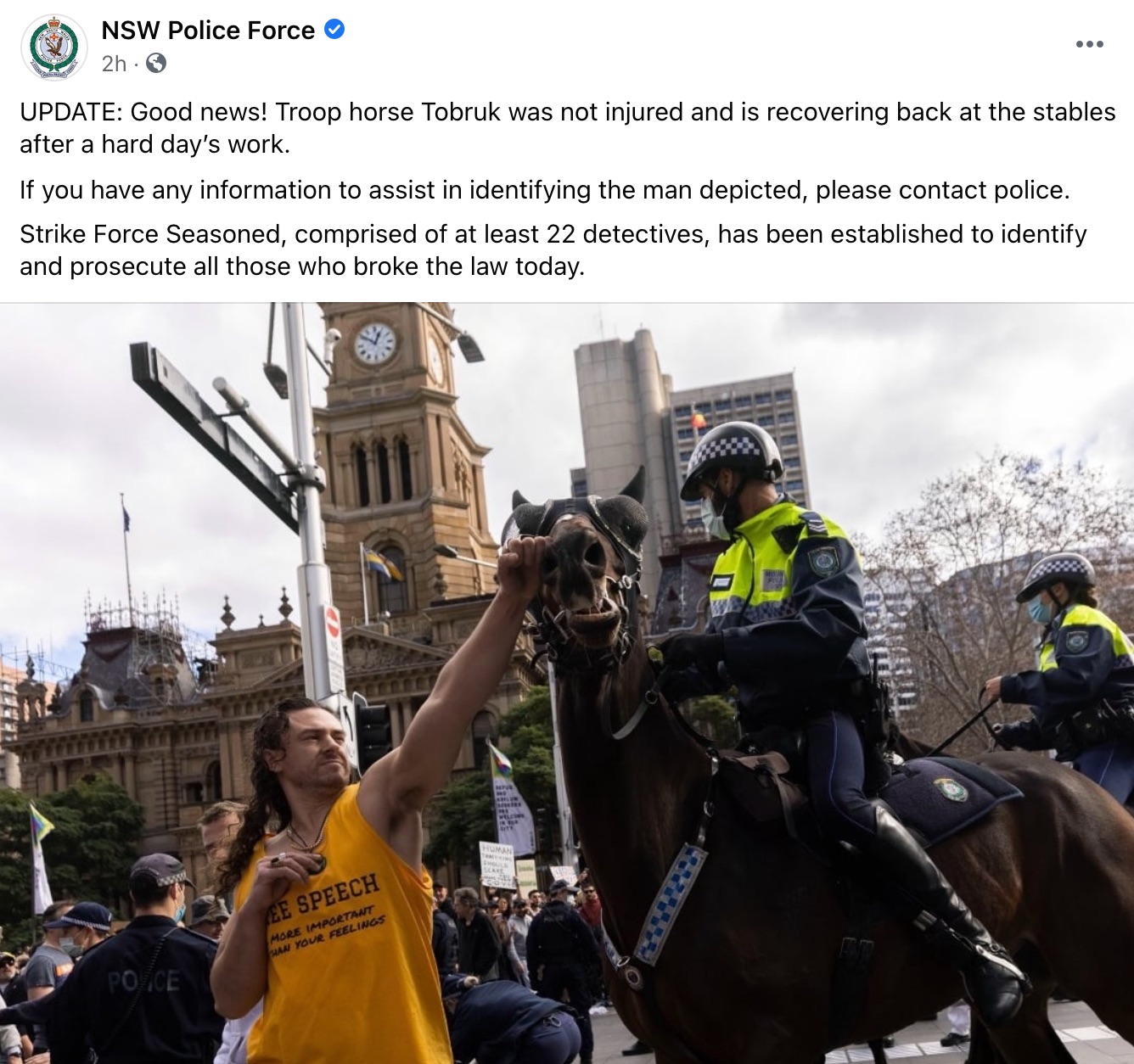Click the UPDATE paragraph about horse Tobruk
Image resolution: width=1134 pixels, height=1064 pixels.
(567, 128)
